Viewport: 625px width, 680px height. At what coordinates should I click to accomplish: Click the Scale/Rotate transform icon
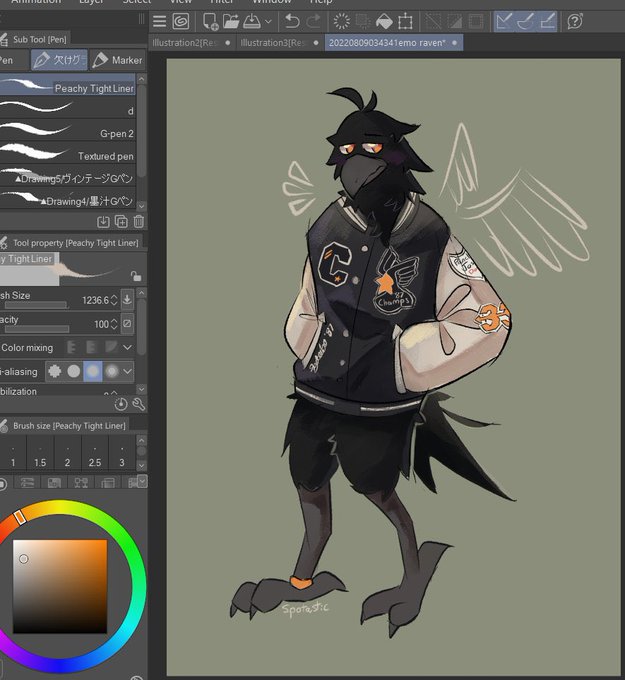[405, 21]
